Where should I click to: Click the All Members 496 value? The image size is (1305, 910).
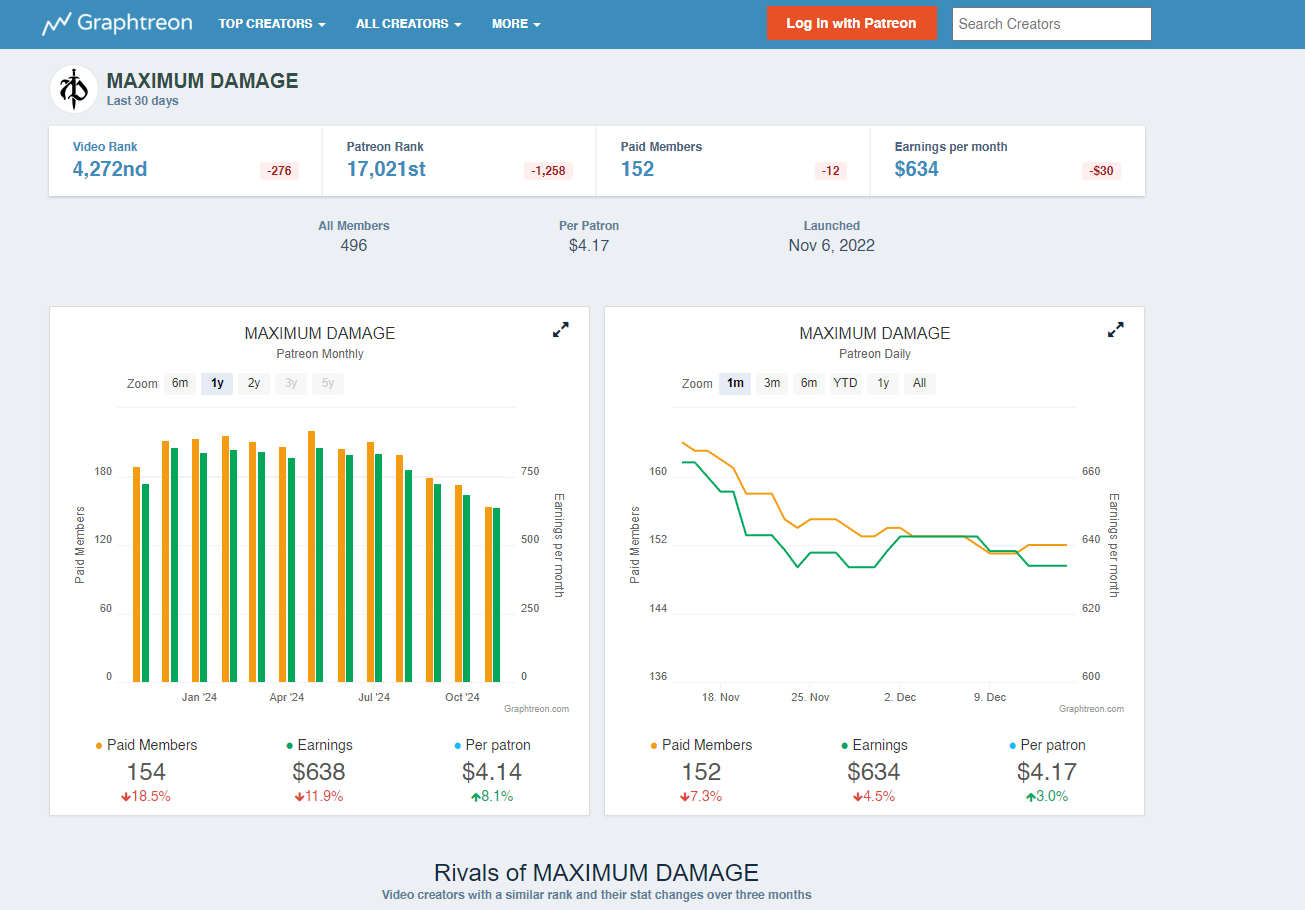pos(354,245)
